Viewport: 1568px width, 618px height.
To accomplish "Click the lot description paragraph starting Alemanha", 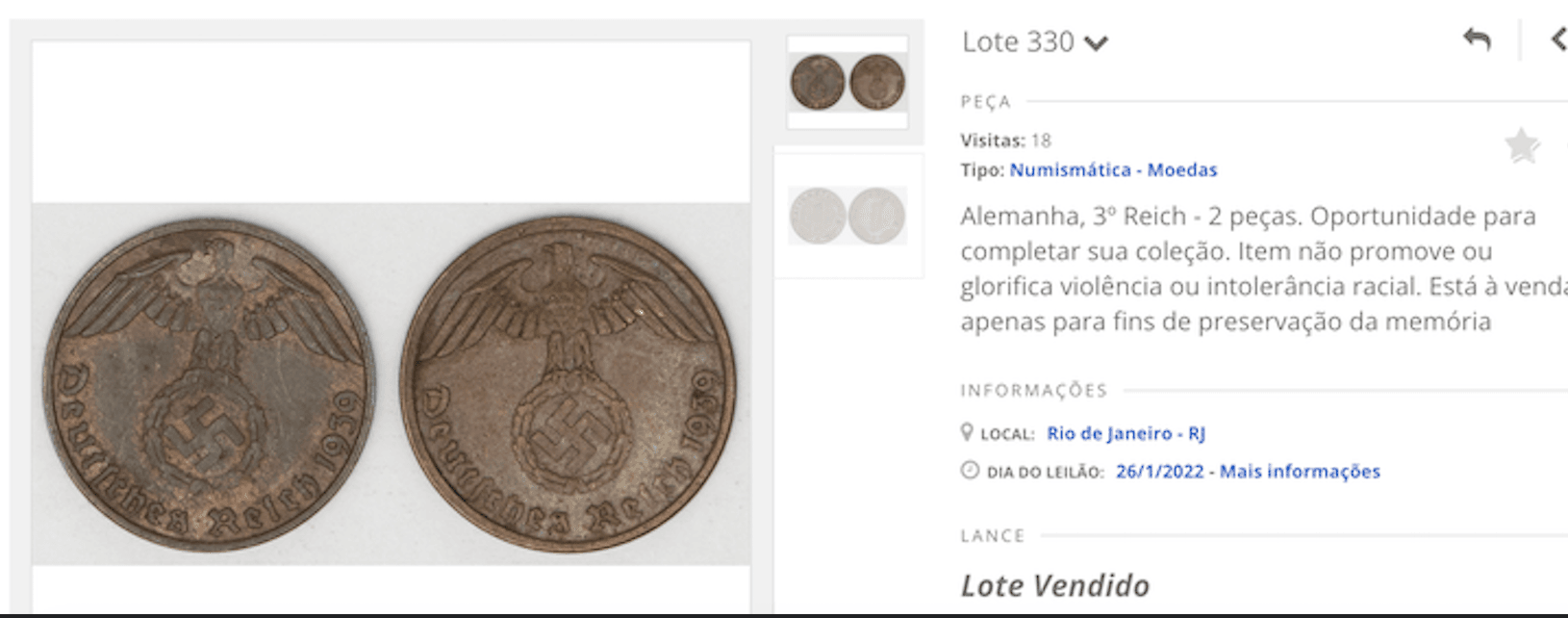I will pos(1264,269).
